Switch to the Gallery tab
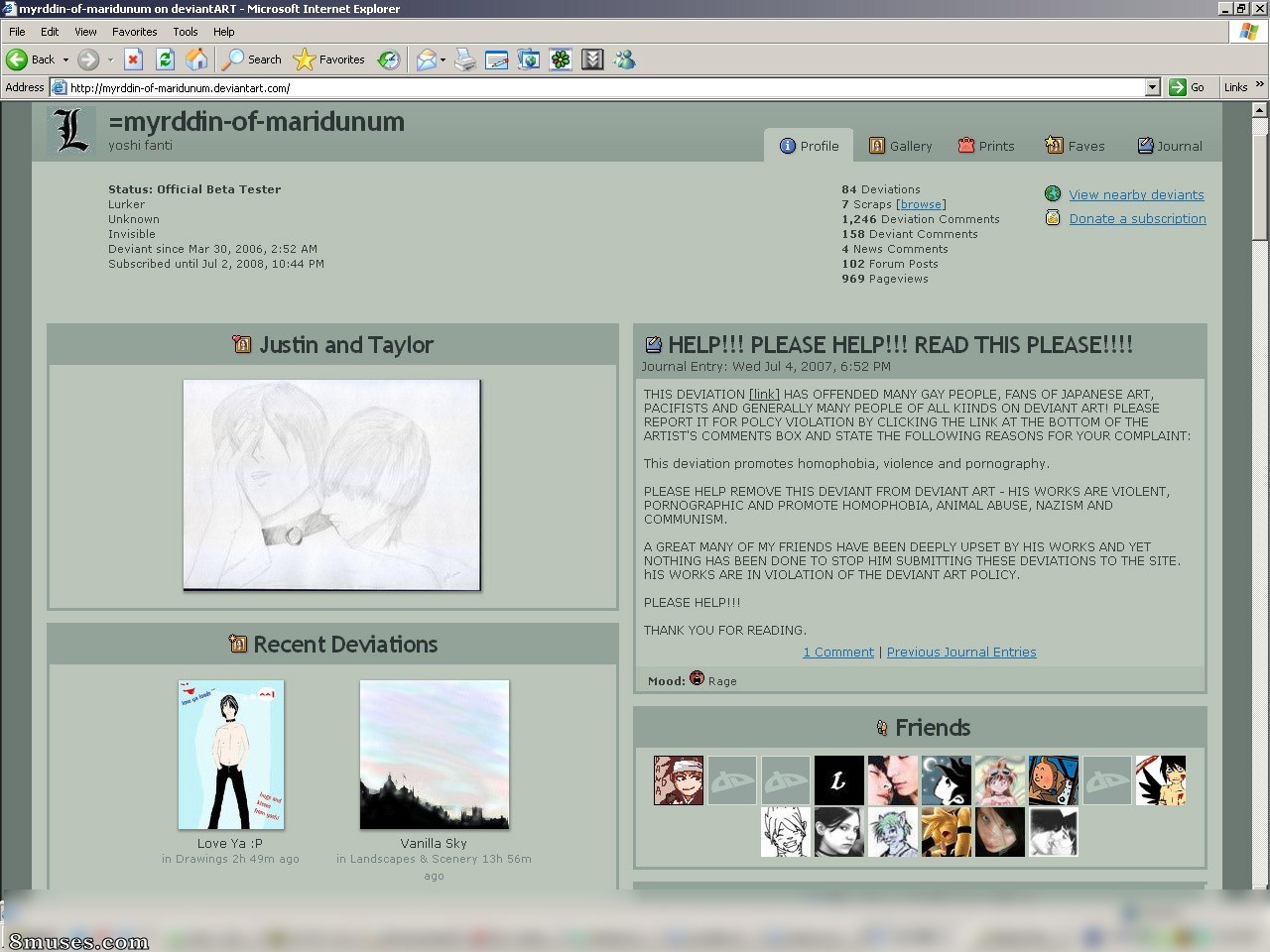The height and width of the screenshot is (952, 1270). click(900, 146)
